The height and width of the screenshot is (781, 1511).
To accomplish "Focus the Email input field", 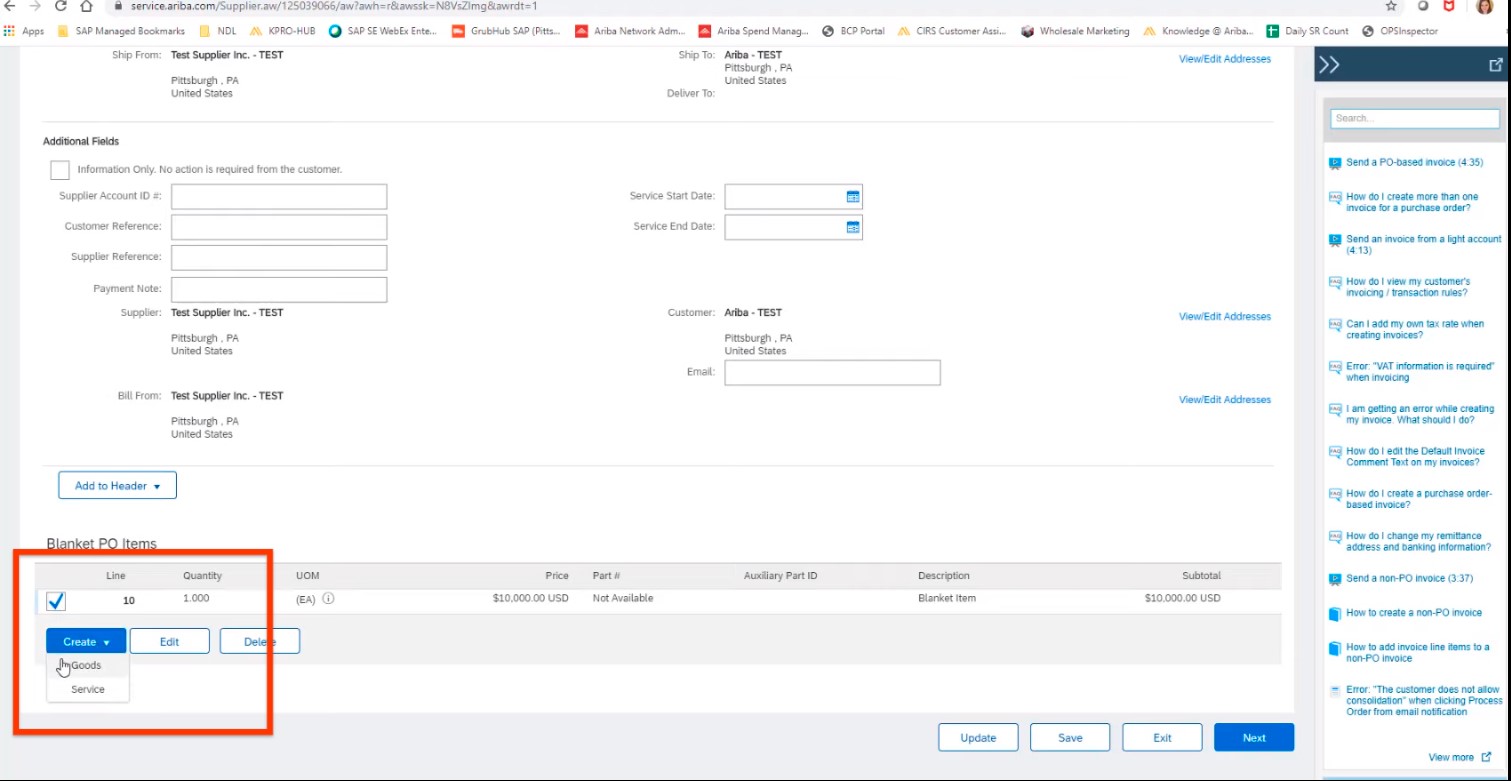I will click(x=832, y=373).
